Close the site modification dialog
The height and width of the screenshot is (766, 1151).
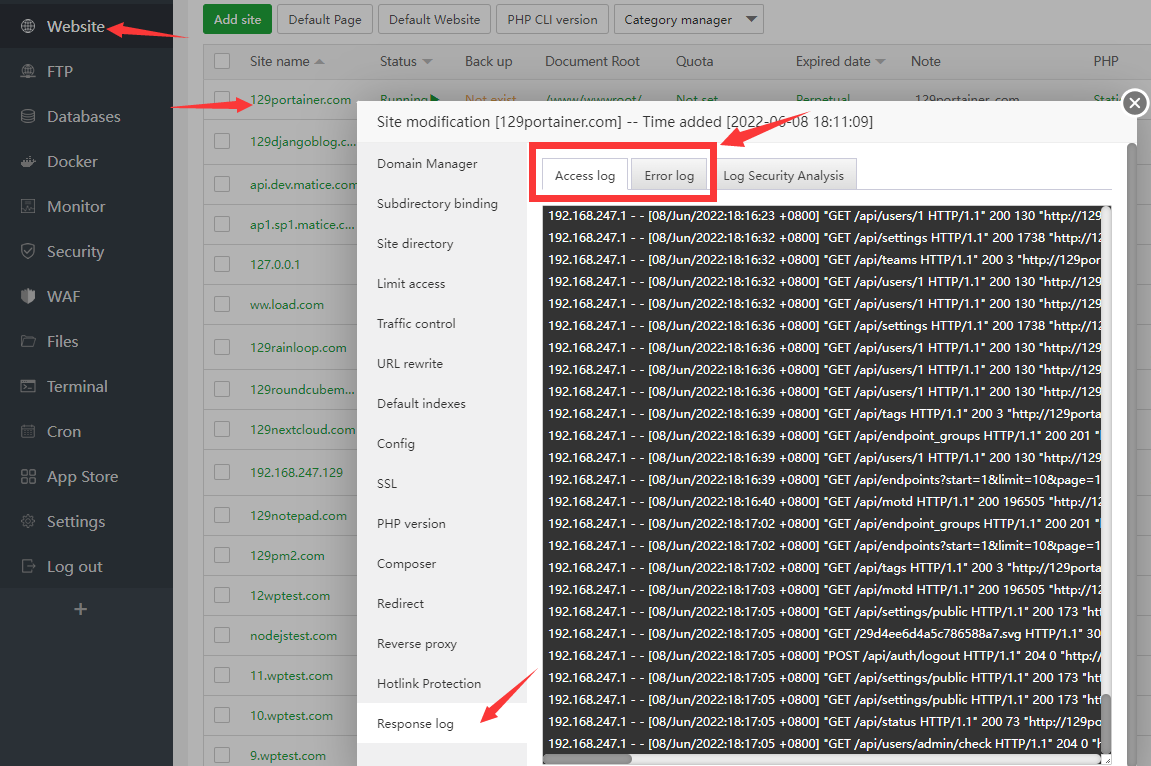pos(1134,103)
